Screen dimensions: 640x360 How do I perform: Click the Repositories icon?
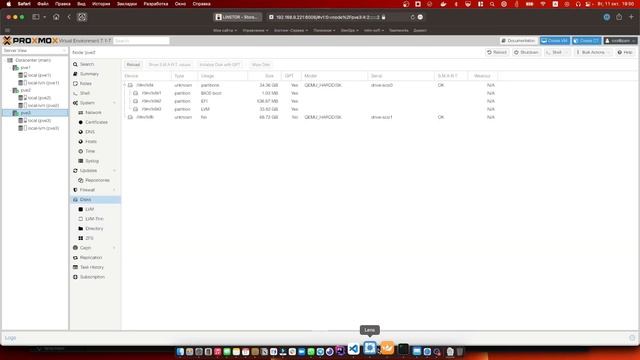(x=80, y=180)
